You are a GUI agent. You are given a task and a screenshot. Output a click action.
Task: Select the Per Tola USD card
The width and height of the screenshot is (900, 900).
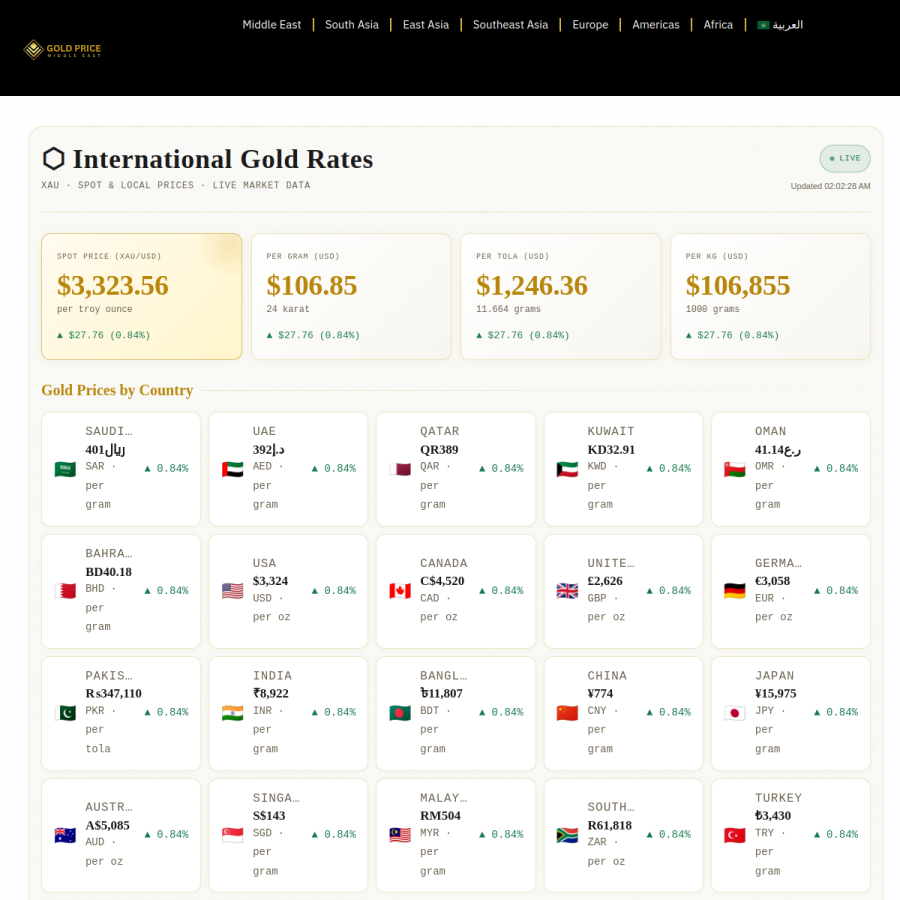click(x=561, y=296)
